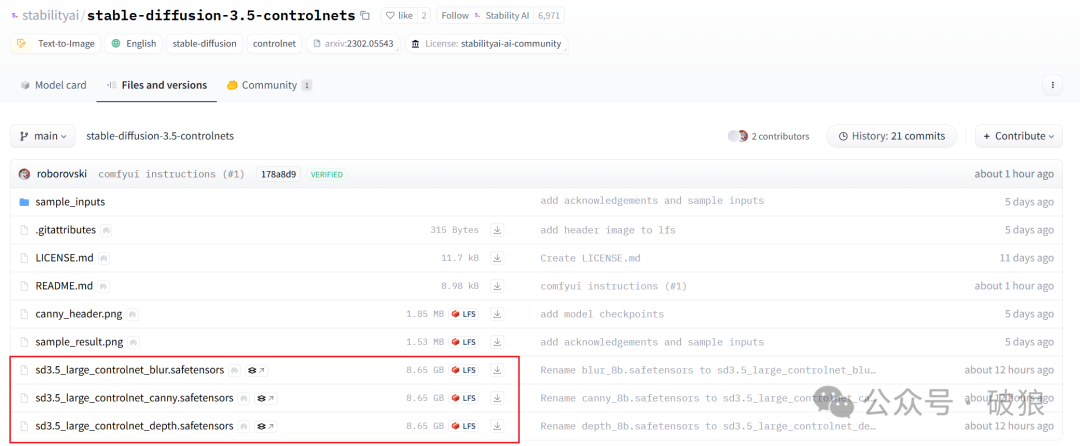Click the security scan icon beside sample_result.png

point(133,342)
